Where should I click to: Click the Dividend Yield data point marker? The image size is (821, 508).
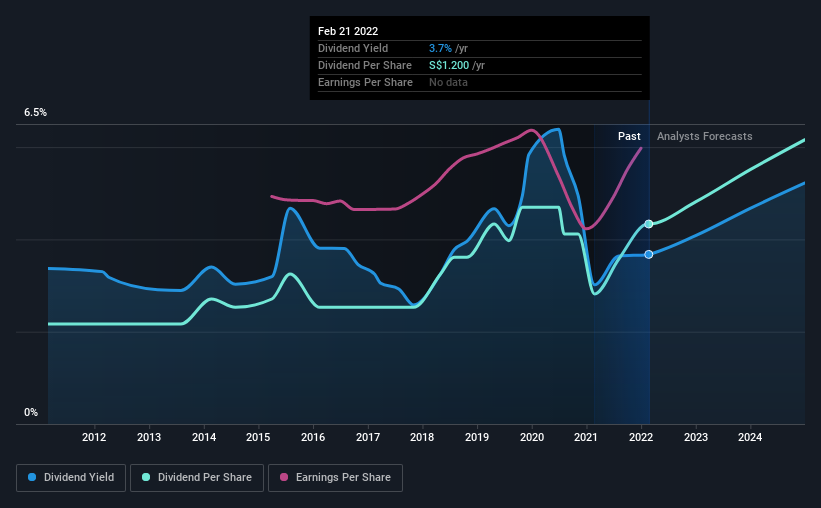[x=649, y=254]
